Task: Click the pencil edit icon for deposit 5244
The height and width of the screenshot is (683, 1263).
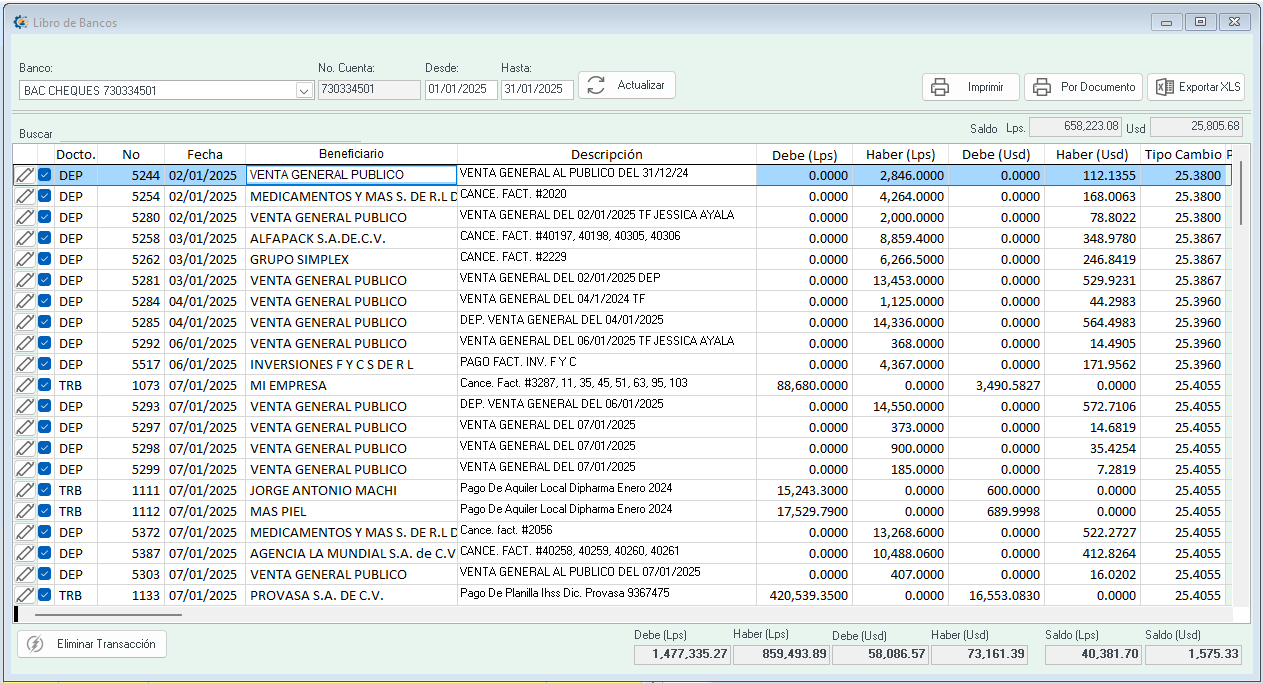Action: point(25,175)
